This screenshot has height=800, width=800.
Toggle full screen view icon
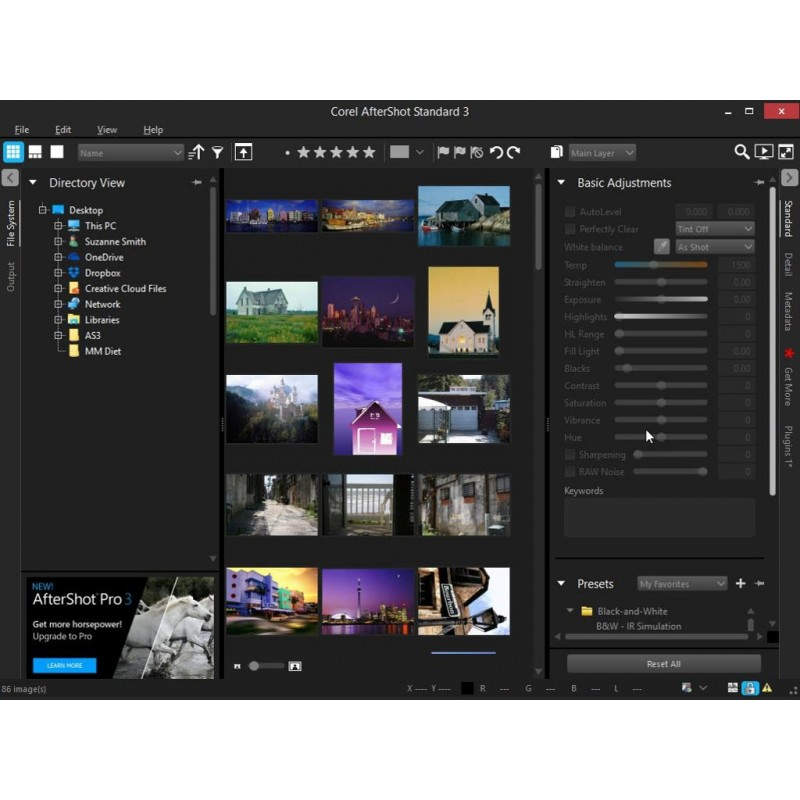(x=786, y=152)
